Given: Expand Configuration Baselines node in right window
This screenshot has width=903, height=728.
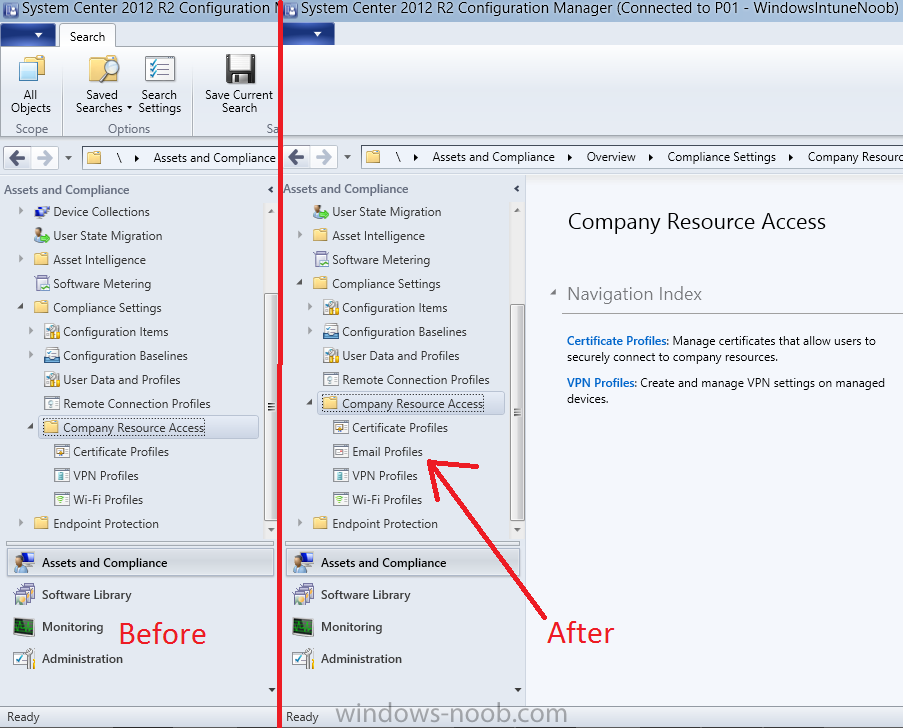Looking at the screenshot, I should pyautogui.click(x=310, y=331).
